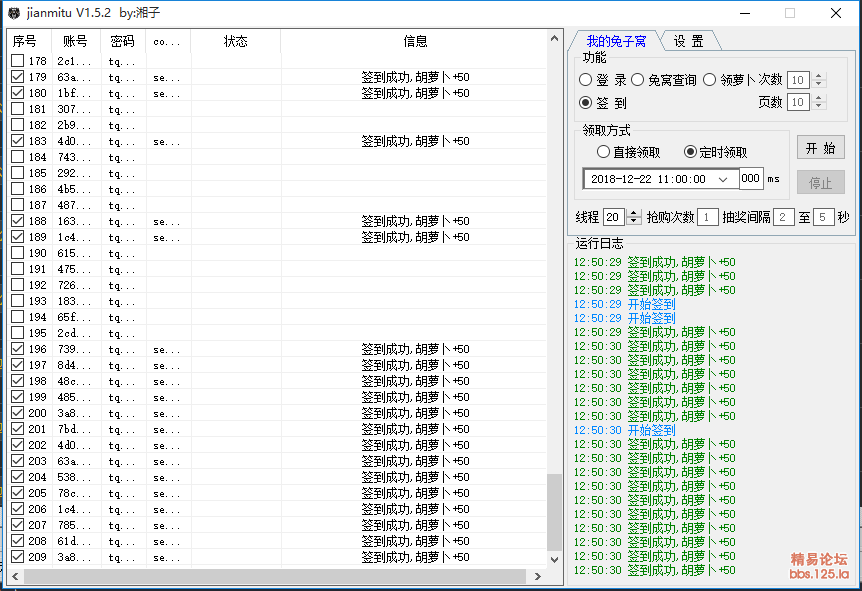This screenshot has width=862, height=591.
Task: Select the 兔窝查询 radio button
Action: coord(638,80)
